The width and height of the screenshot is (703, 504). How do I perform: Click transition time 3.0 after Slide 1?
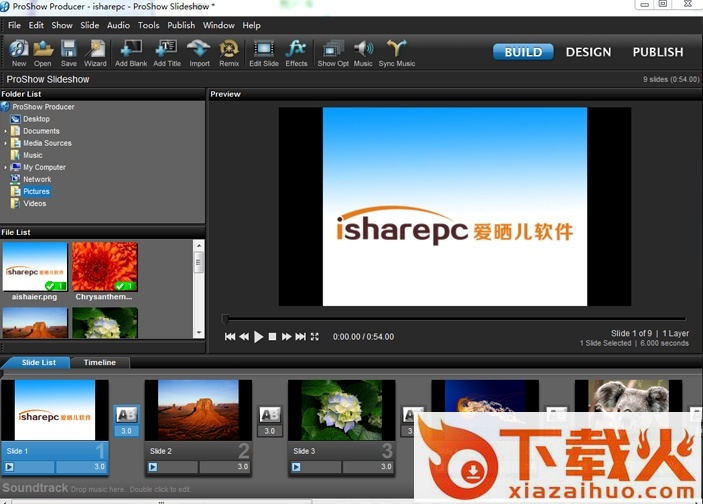pos(126,431)
